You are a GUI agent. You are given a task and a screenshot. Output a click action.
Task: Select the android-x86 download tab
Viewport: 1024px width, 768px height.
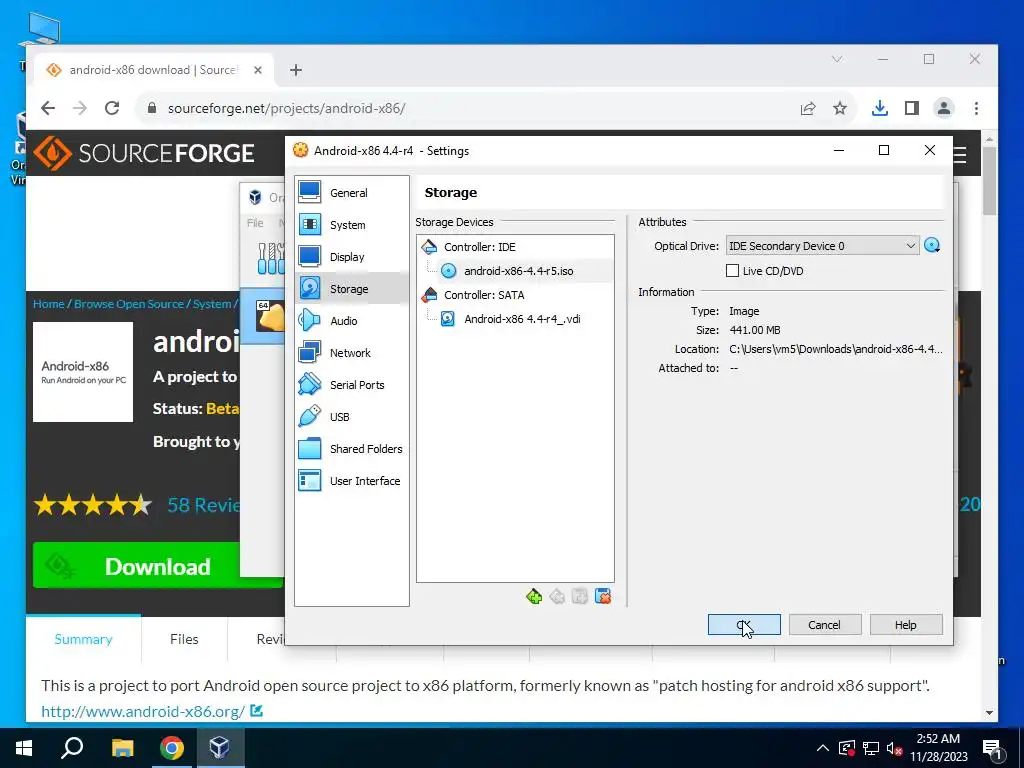click(153, 70)
